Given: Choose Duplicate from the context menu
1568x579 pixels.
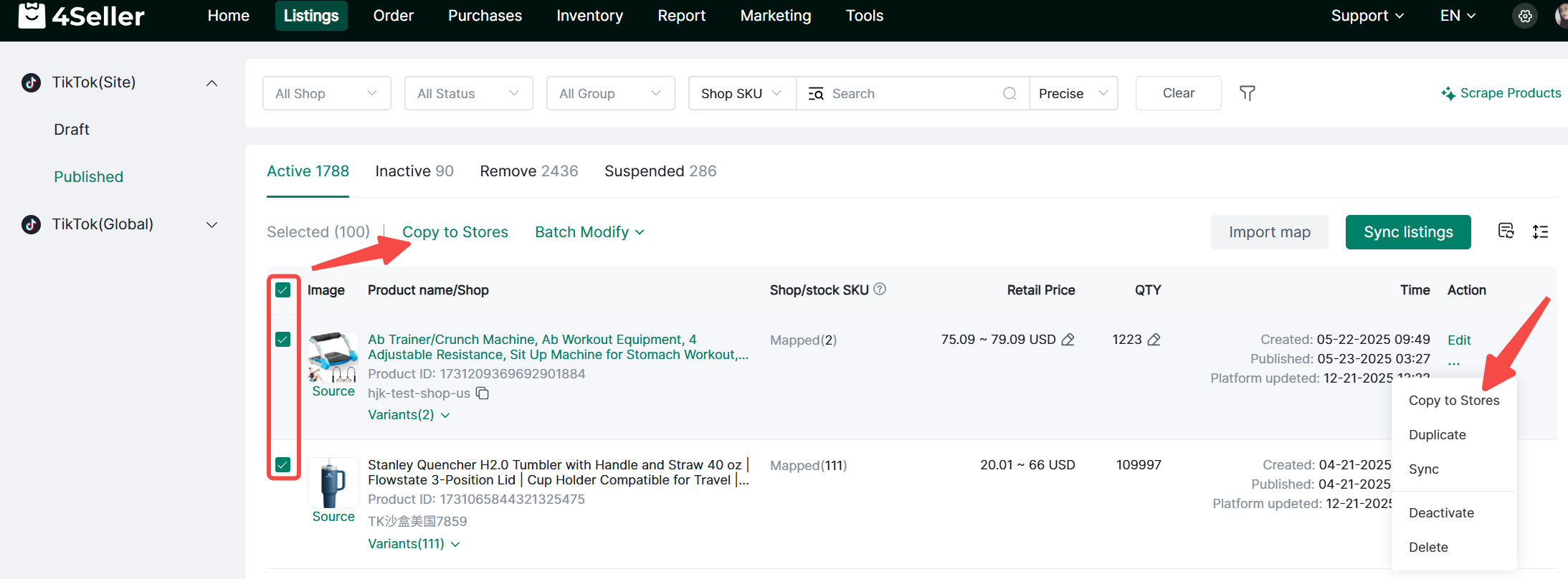Looking at the screenshot, I should click(1437, 435).
